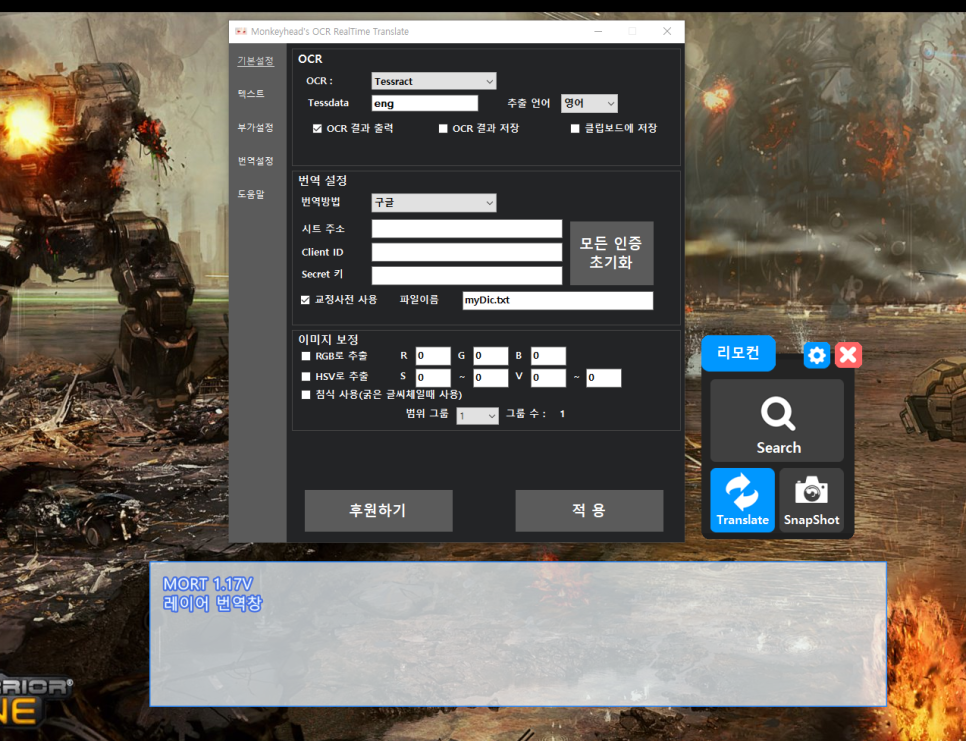Click the R value input field
Screen dimensions: 966x741
[x=432, y=356]
